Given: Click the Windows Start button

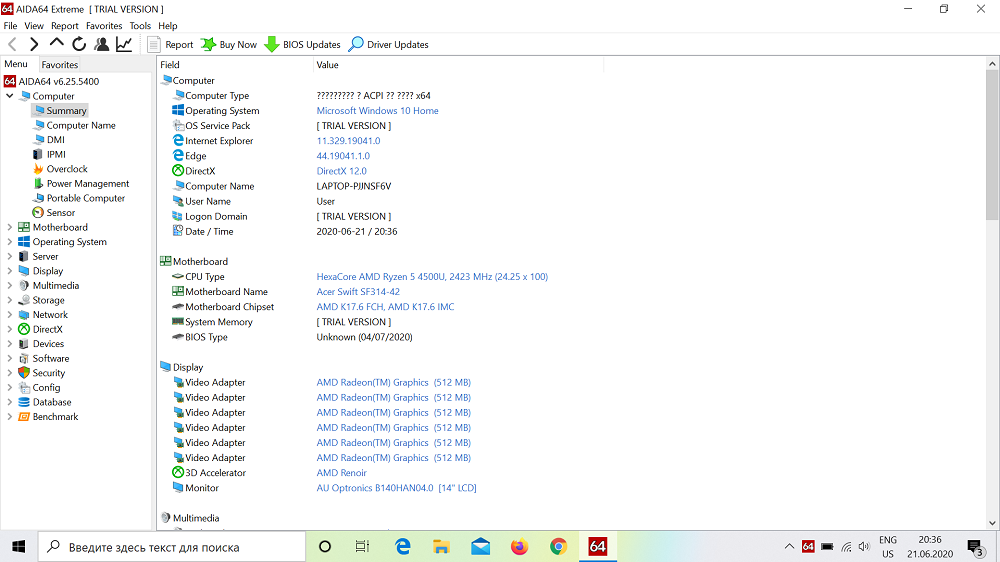Looking at the screenshot, I should pos(18,547).
